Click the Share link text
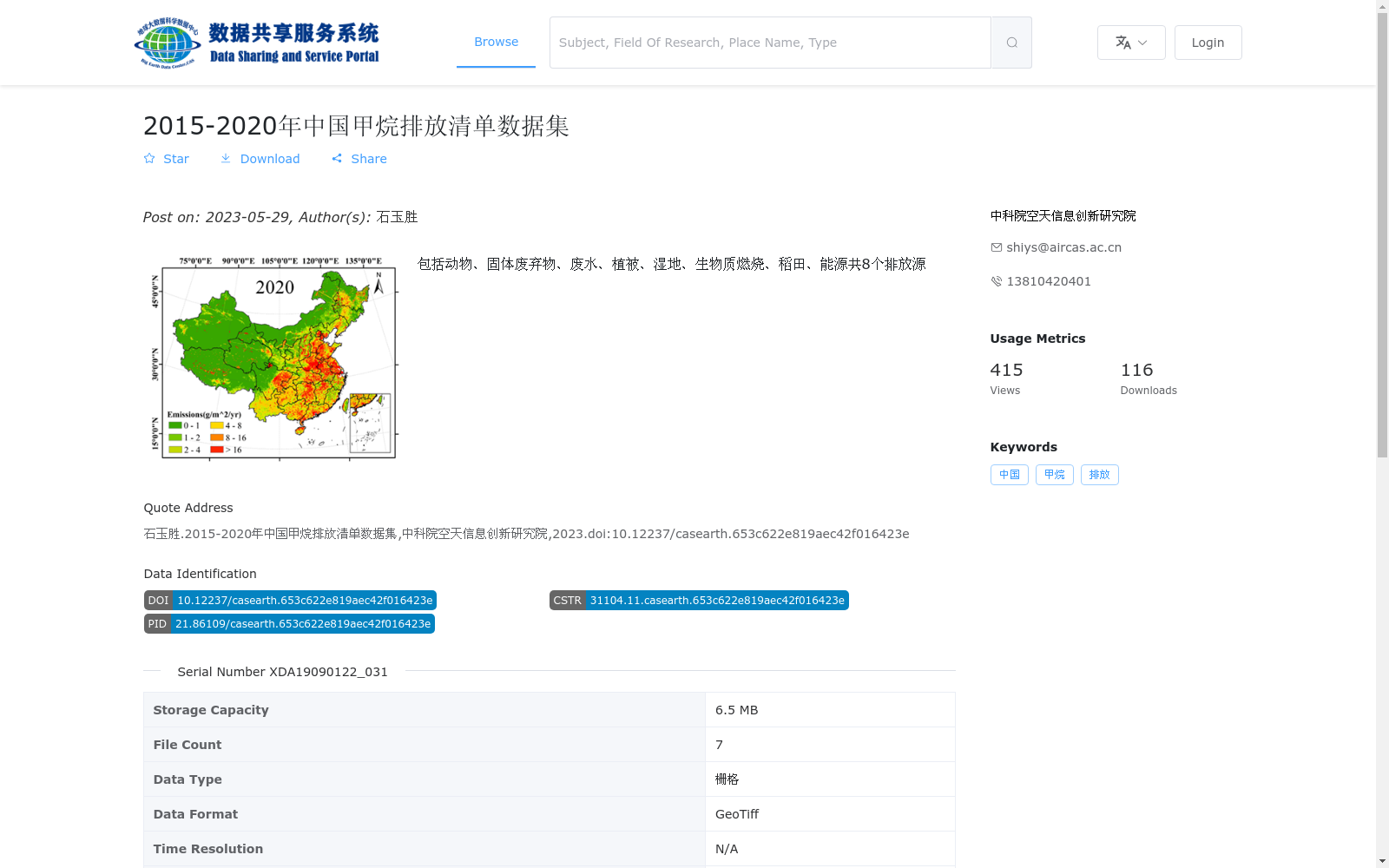This screenshot has height=868, width=1389. [369, 159]
